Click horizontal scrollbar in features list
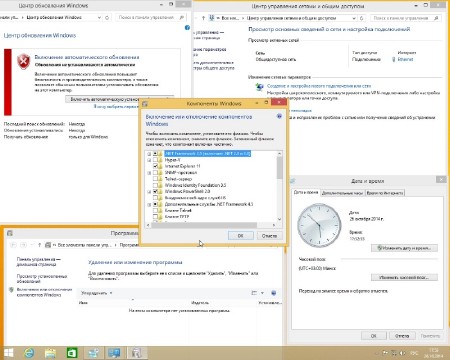This screenshot has width=450, height=360. (204, 225)
